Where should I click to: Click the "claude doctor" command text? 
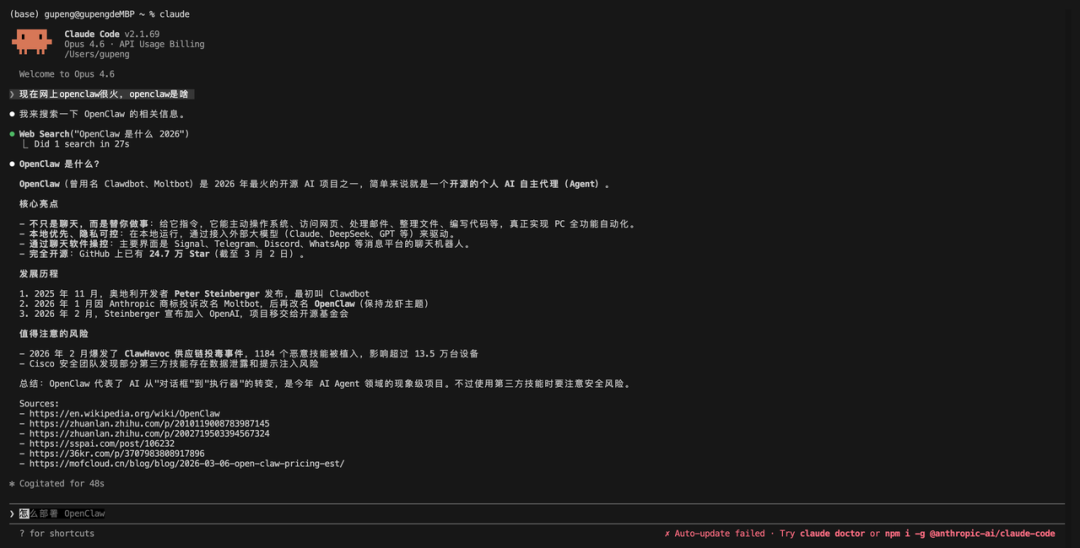pyautogui.click(x=831, y=534)
